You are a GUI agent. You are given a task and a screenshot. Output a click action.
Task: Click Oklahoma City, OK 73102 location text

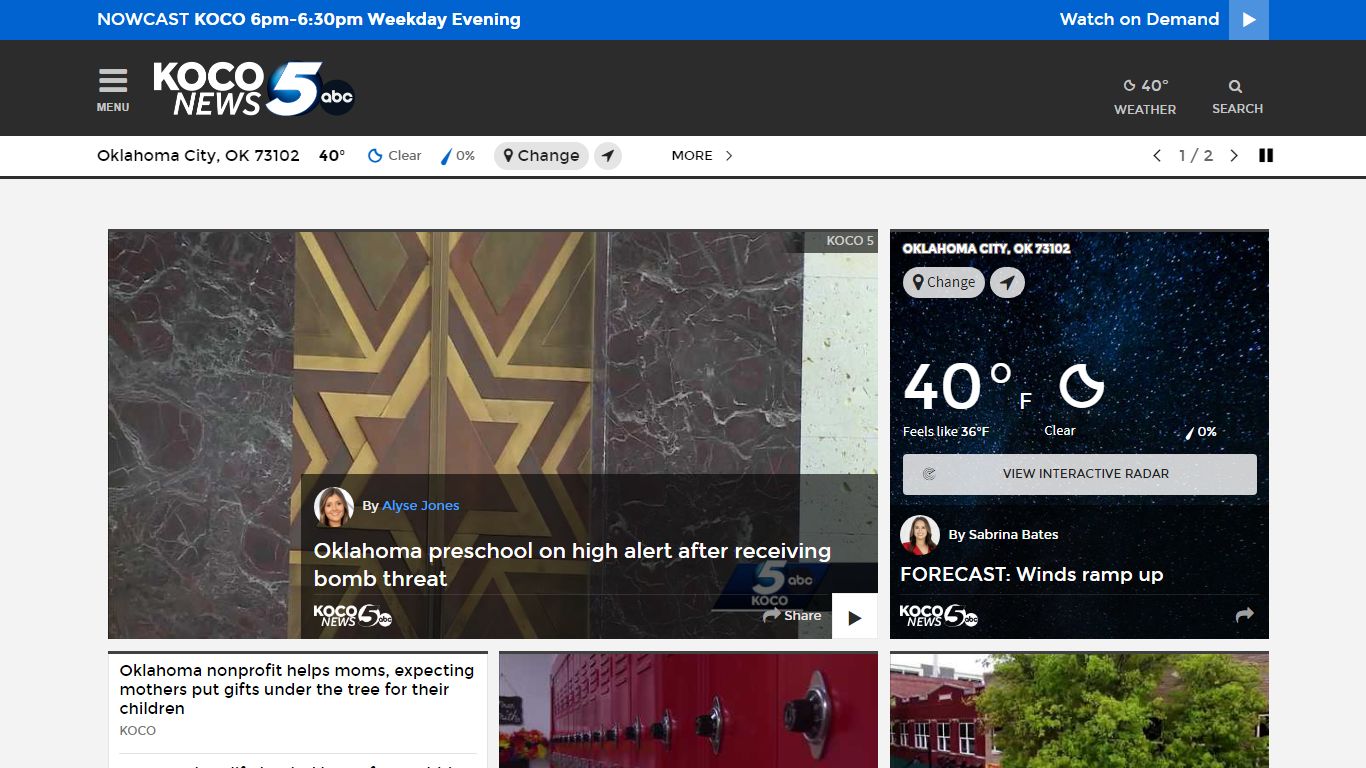coord(198,156)
